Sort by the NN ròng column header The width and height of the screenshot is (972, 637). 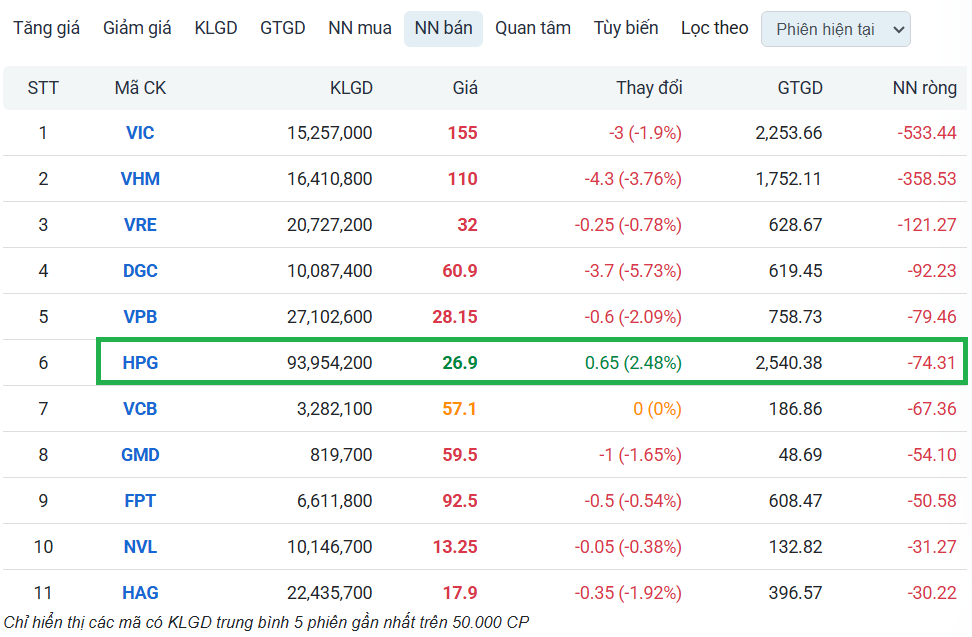[924, 88]
